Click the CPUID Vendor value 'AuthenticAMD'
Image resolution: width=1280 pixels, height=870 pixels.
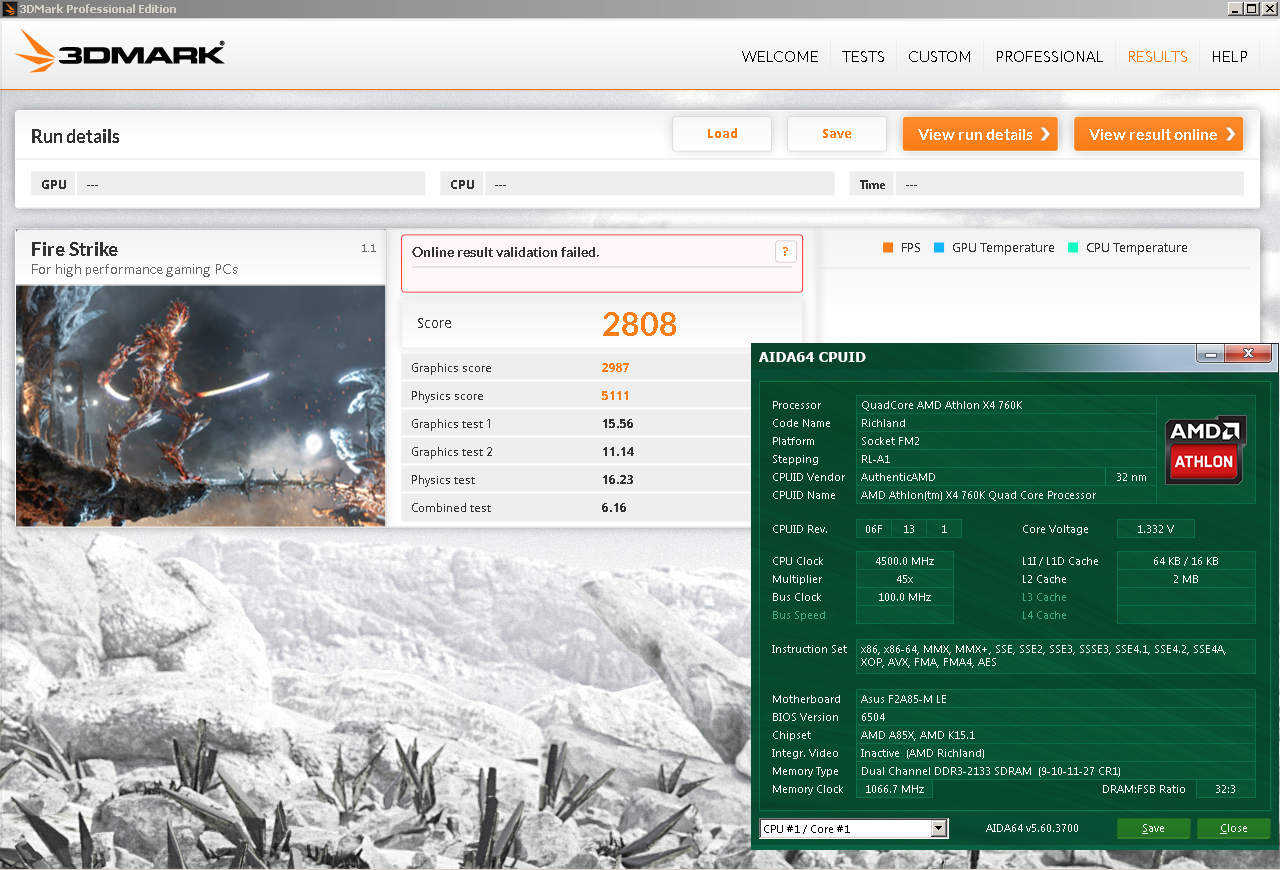898,477
